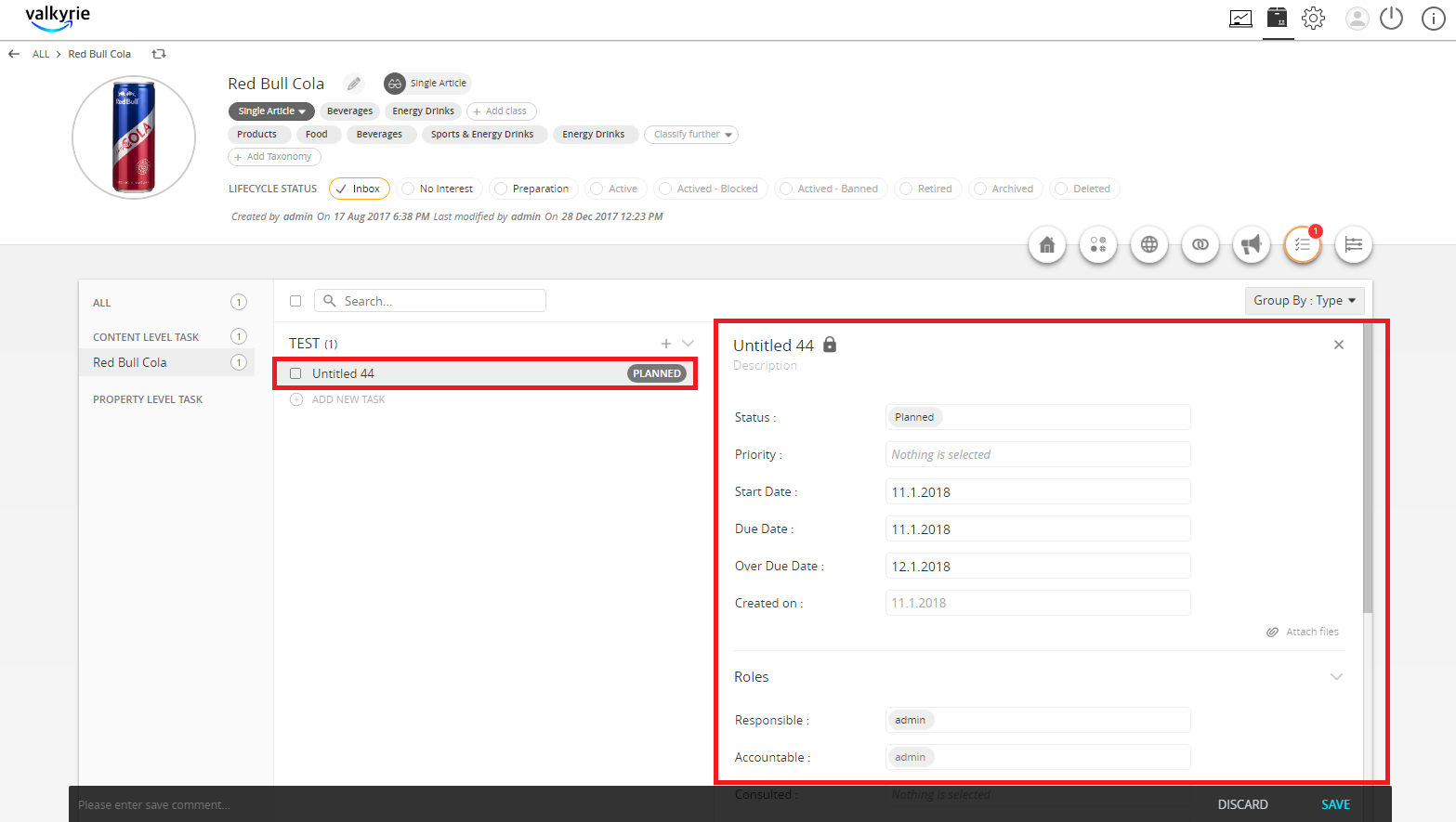Go back using the left arrow icon
1456x822 pixels.
14,54
